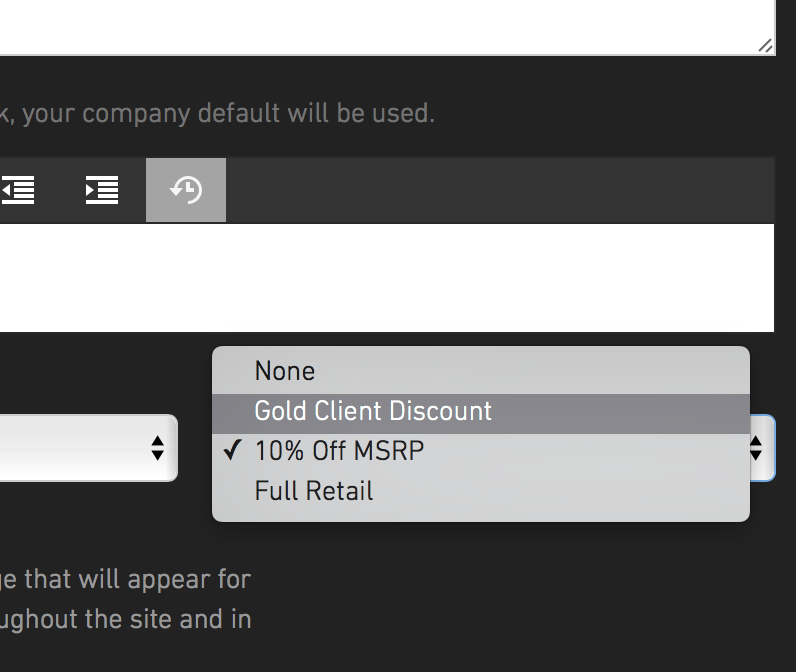Click the decrease indent icon
The height and width of the screenshot is (672, 796).
[18, 190]
